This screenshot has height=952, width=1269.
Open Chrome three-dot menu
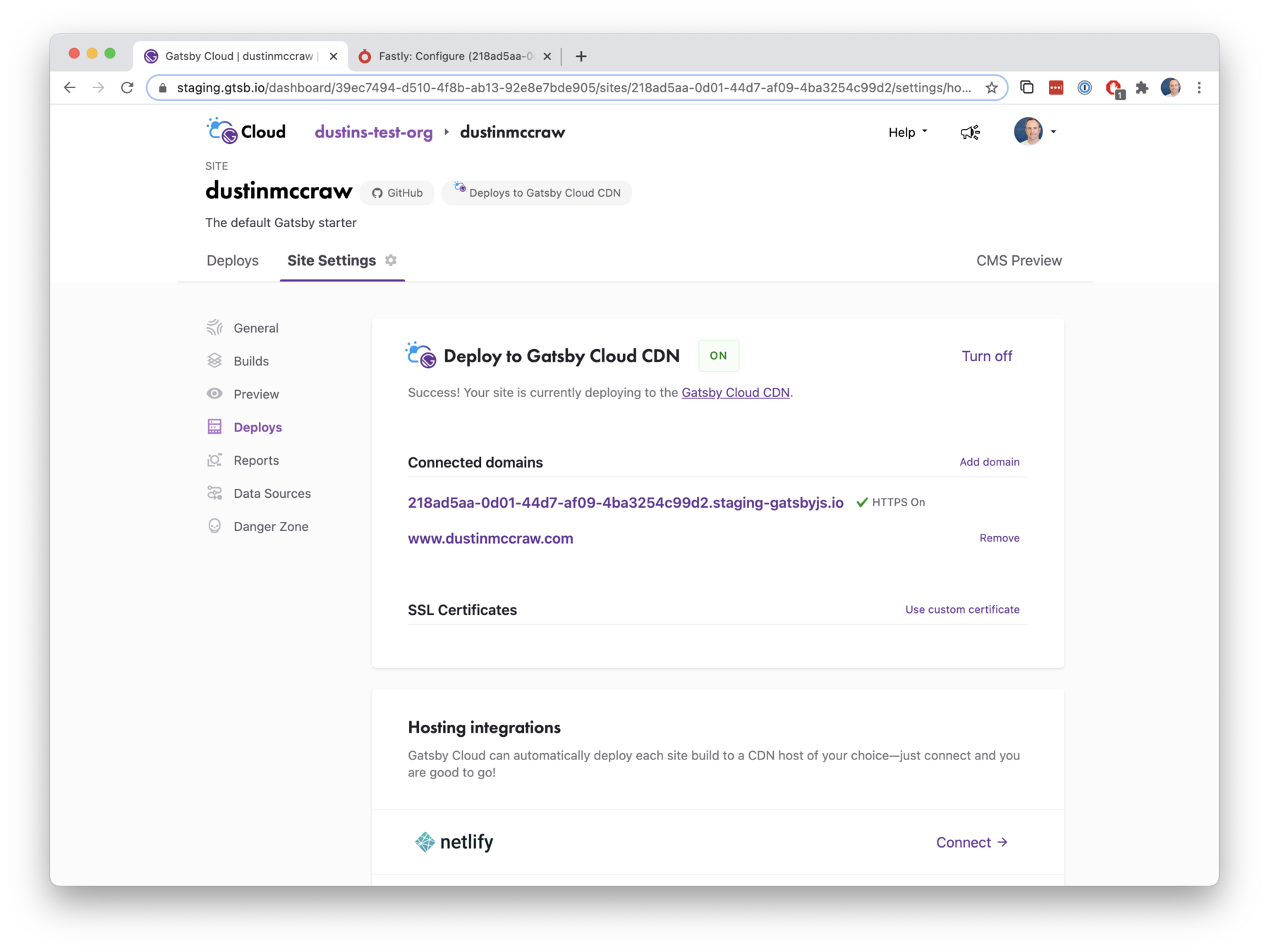click(1199, 87)
